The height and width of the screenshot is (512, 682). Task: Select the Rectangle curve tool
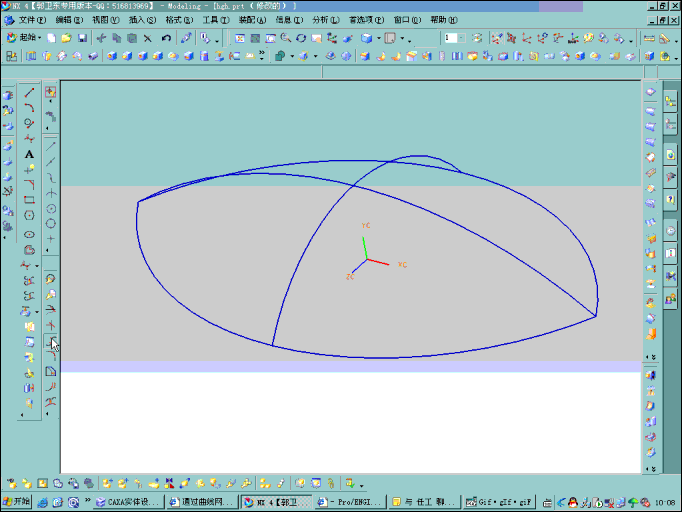pos(29,201)
